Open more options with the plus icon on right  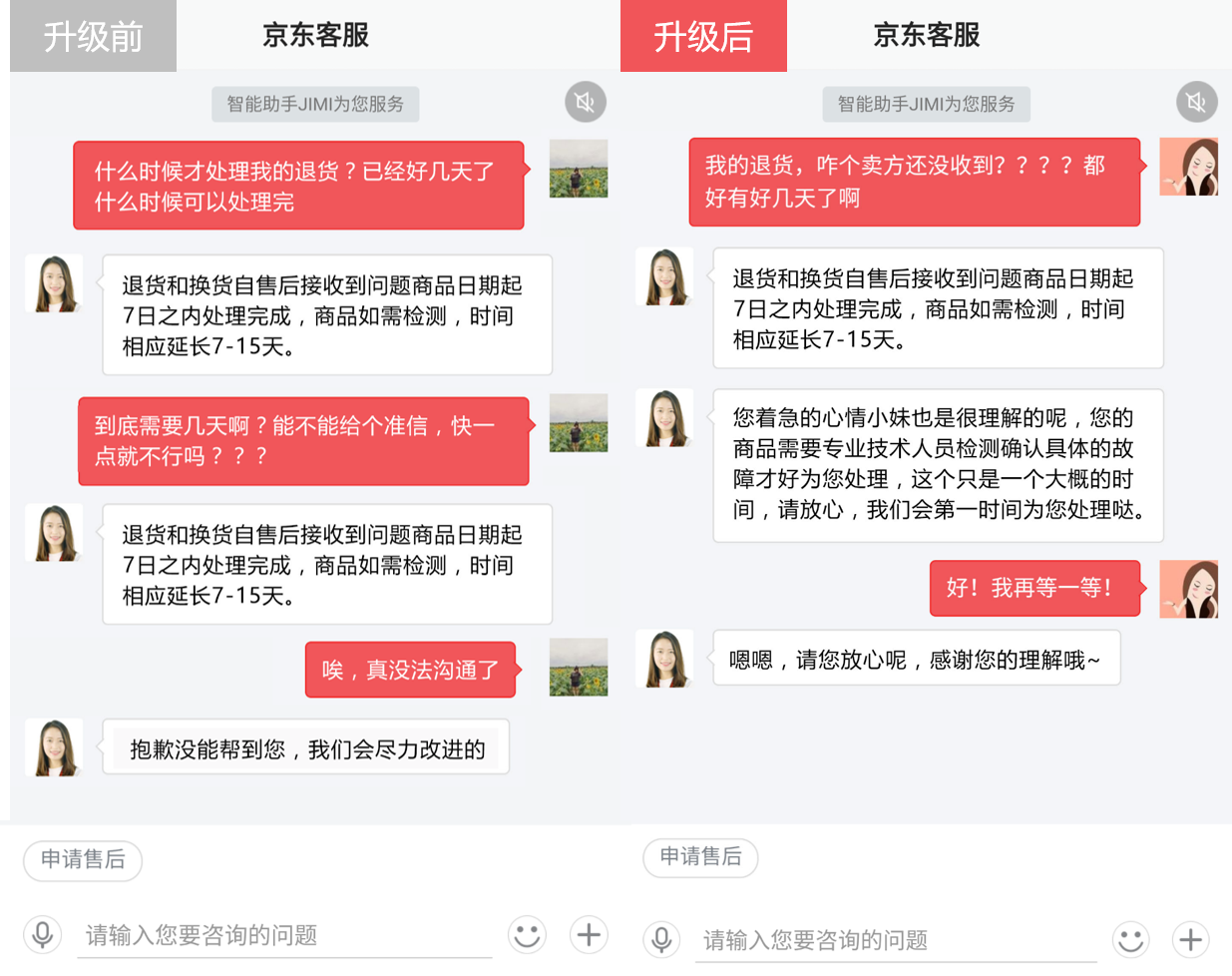1190,939
